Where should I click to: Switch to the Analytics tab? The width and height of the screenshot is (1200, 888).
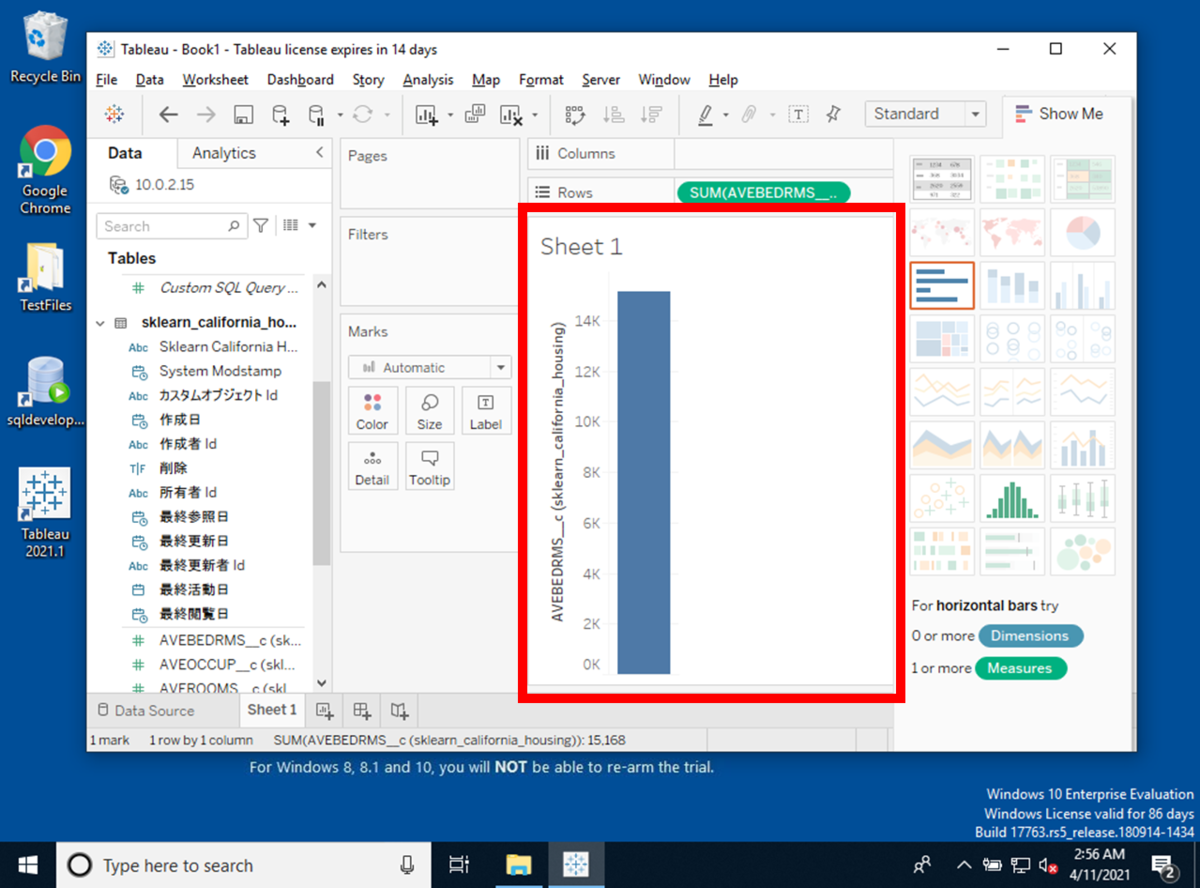point(224,153)
